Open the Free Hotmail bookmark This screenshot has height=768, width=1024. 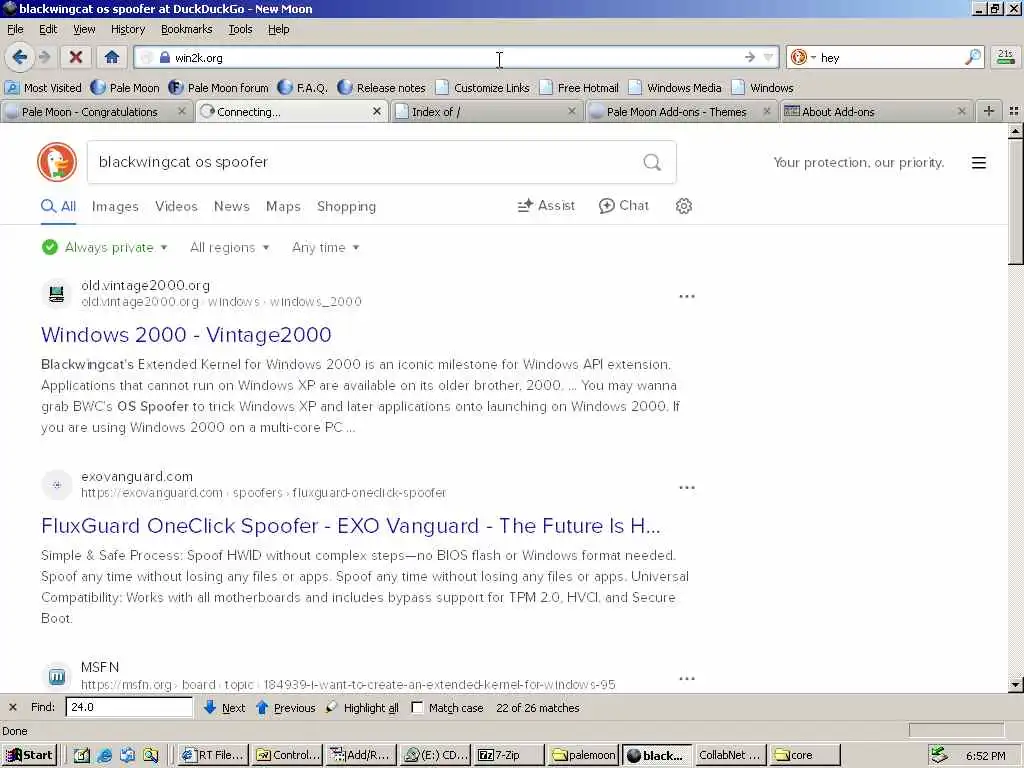point(579,88)
